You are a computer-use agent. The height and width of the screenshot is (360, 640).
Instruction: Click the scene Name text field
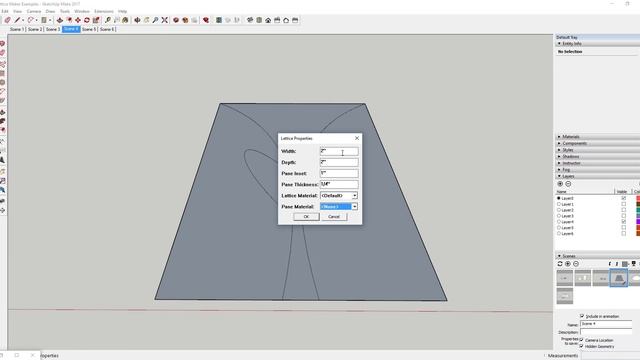606,324
